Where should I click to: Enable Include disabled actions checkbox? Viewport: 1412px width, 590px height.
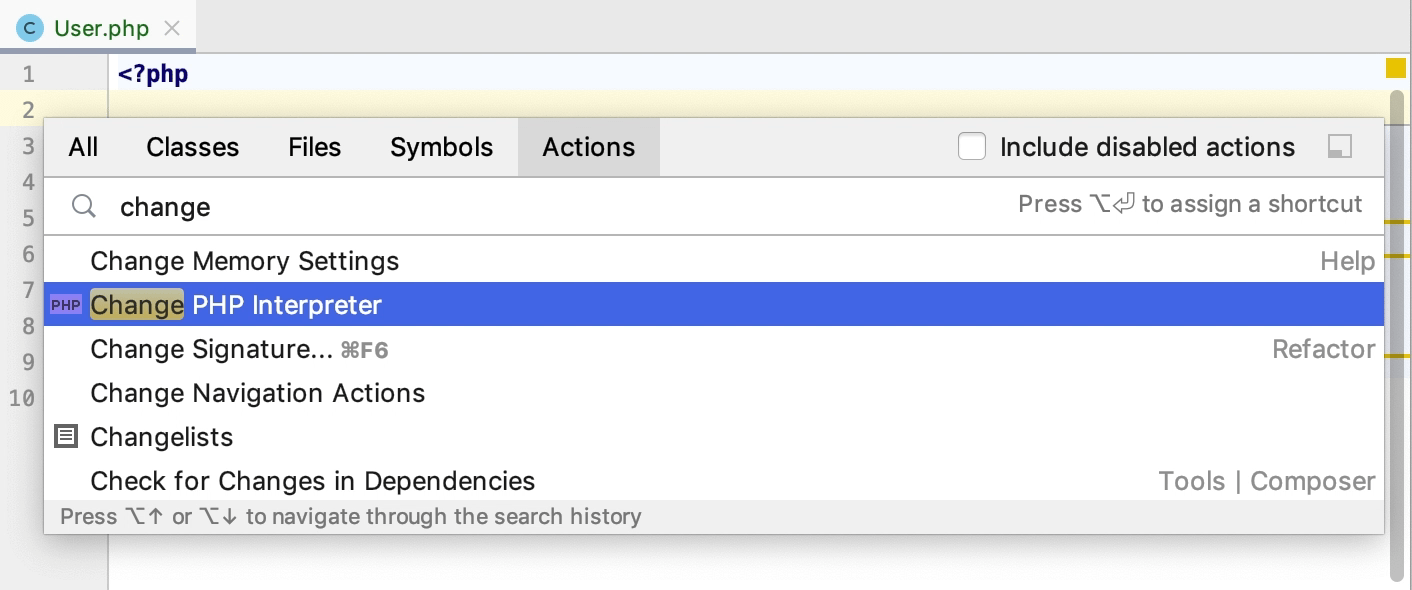(x=972, y=147)
